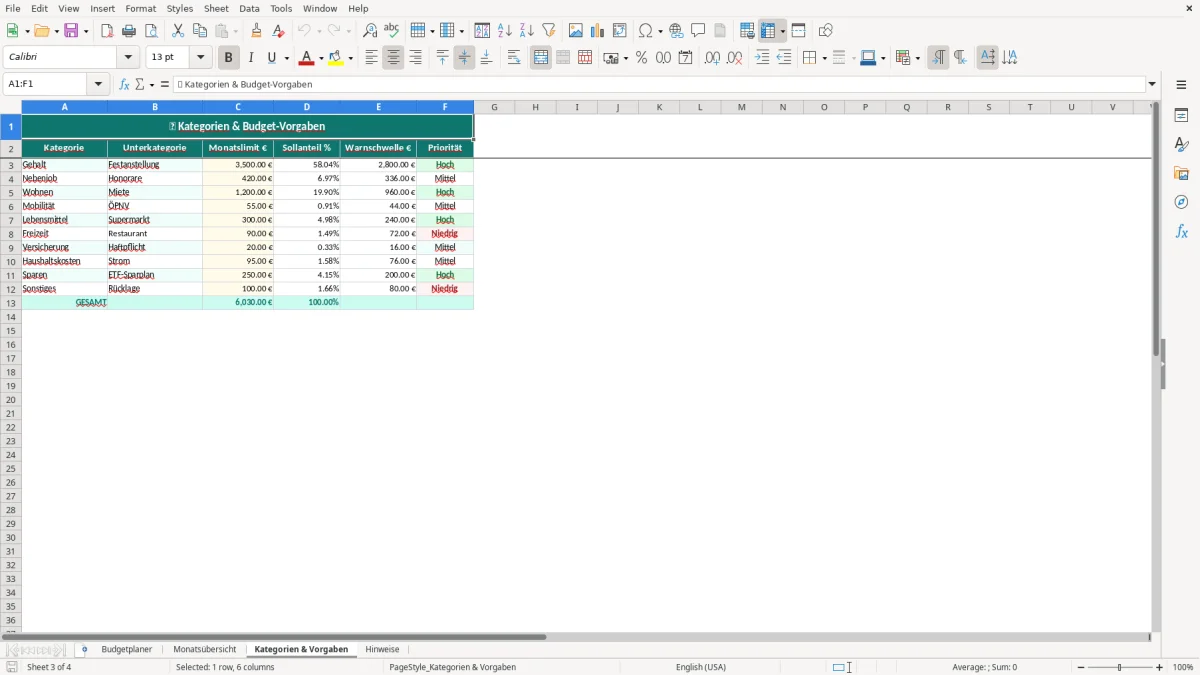The image size is (1200, 675).
Task: Toggle Underline formatting
Action: click(x=271, y=58)
